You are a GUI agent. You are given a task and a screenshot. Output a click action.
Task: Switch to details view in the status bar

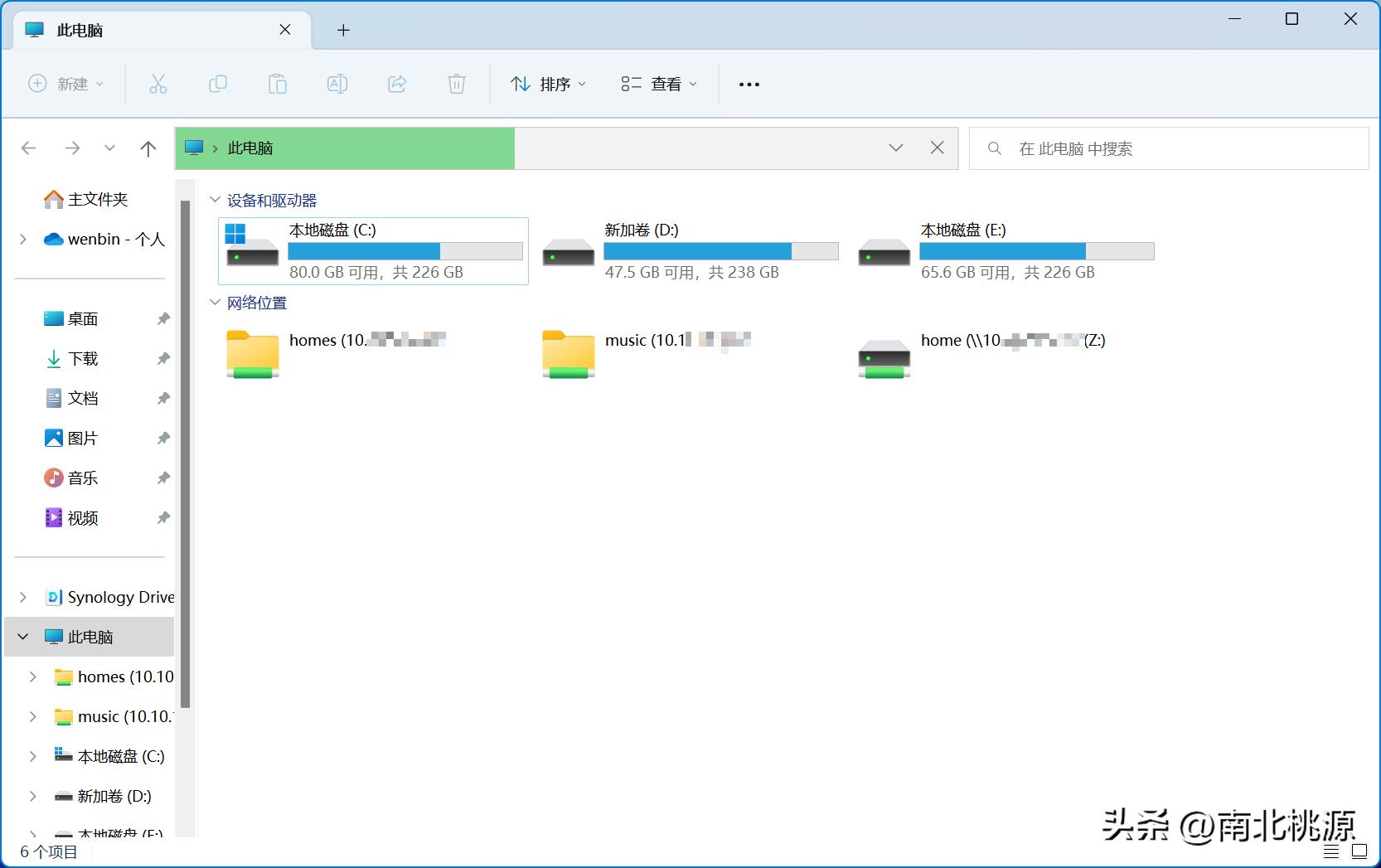pos(1330,851)
